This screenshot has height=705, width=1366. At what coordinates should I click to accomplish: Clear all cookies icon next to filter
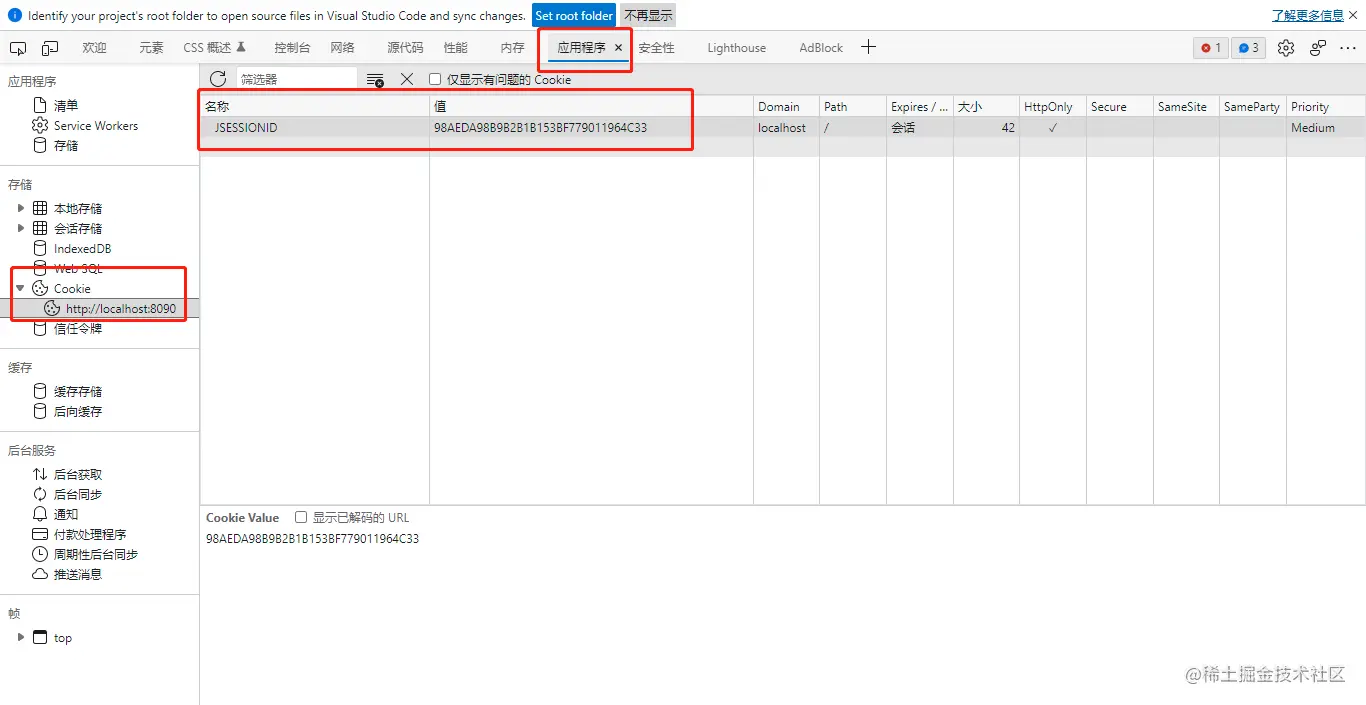tap(375, 79)
